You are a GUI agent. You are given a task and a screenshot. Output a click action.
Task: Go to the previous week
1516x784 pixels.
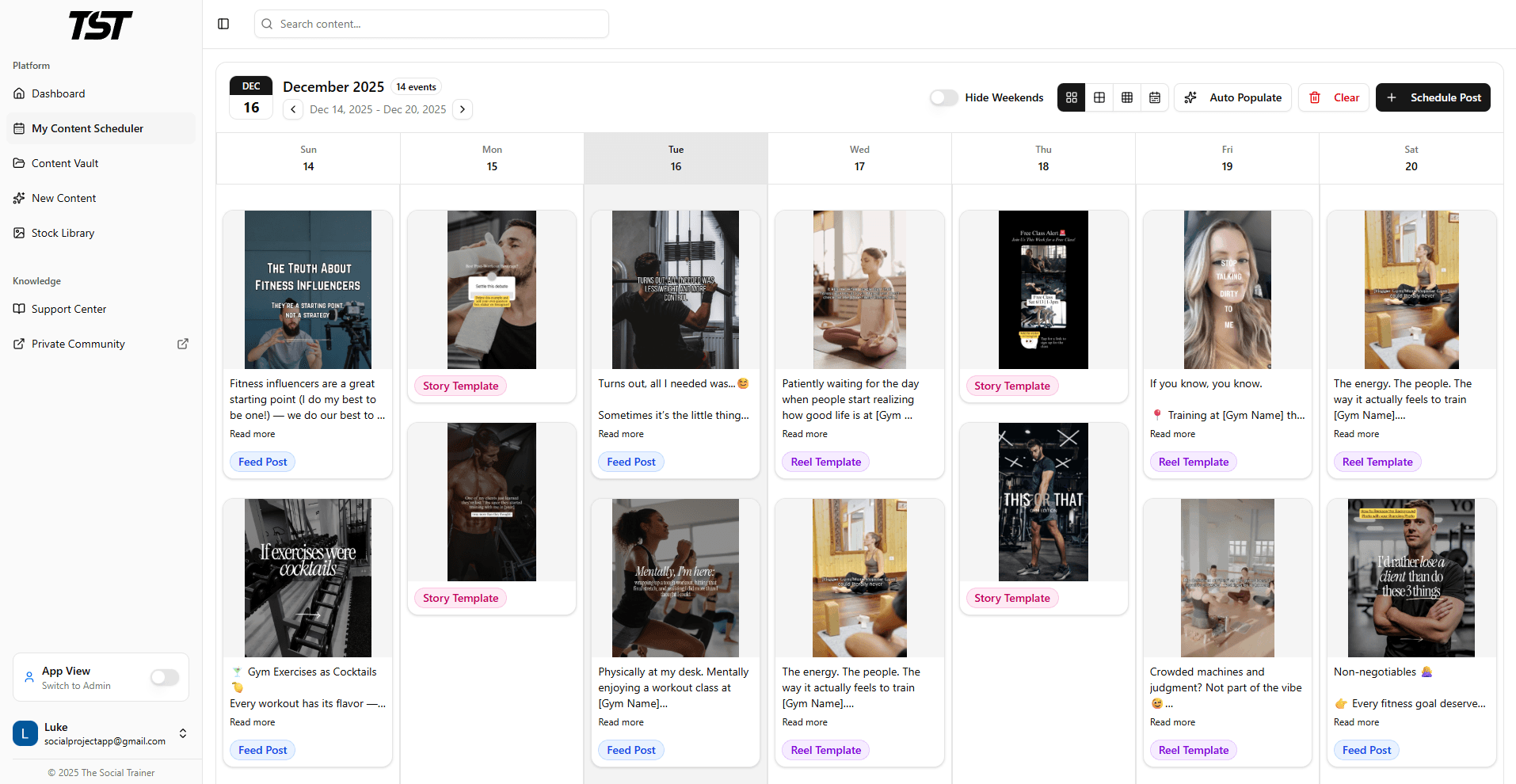tap(293, 109)
